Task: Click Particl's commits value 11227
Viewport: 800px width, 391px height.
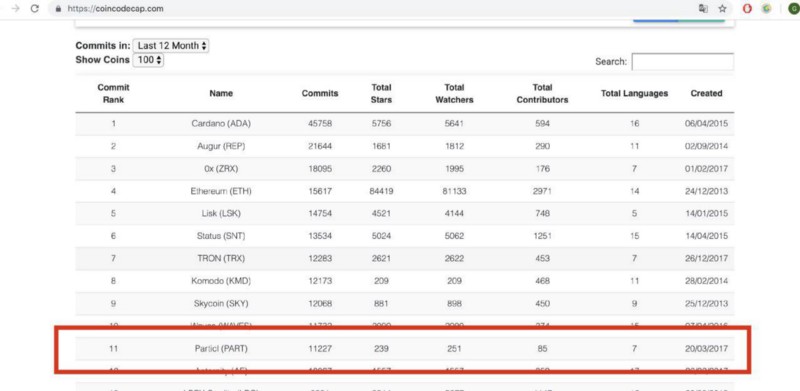Action: [320, 349]
